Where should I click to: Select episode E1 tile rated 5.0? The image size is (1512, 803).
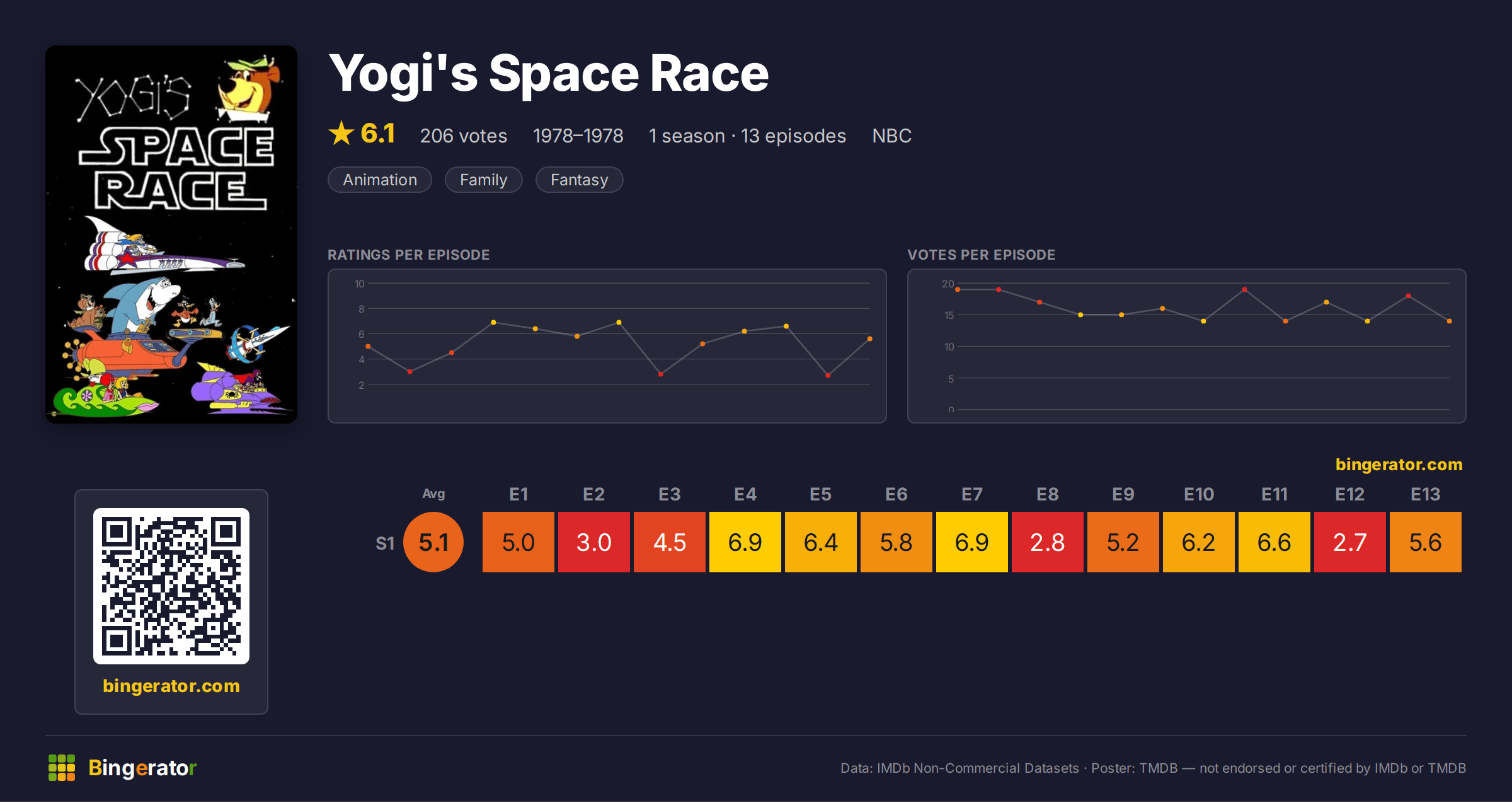[x=518, y=542]
